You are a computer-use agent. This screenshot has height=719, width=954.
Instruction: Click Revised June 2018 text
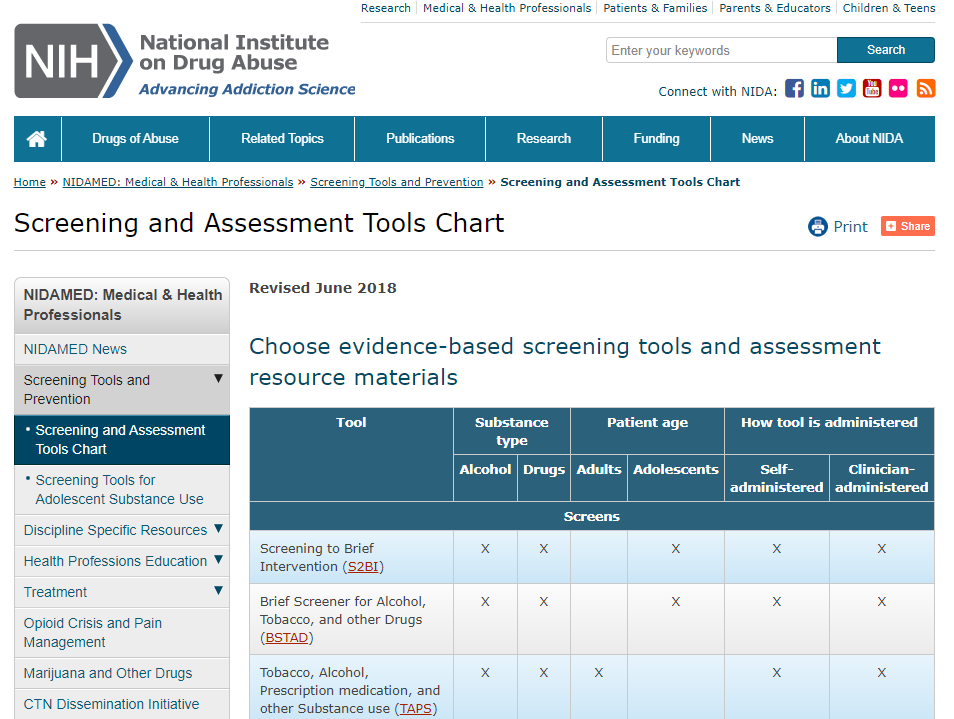(322, 288)
